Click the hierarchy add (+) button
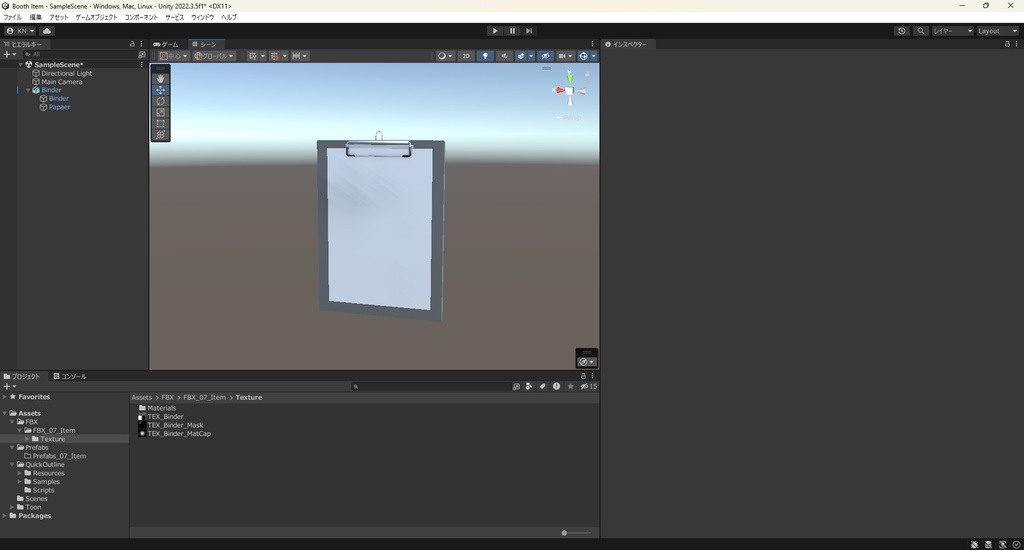 tap(9, 55)
